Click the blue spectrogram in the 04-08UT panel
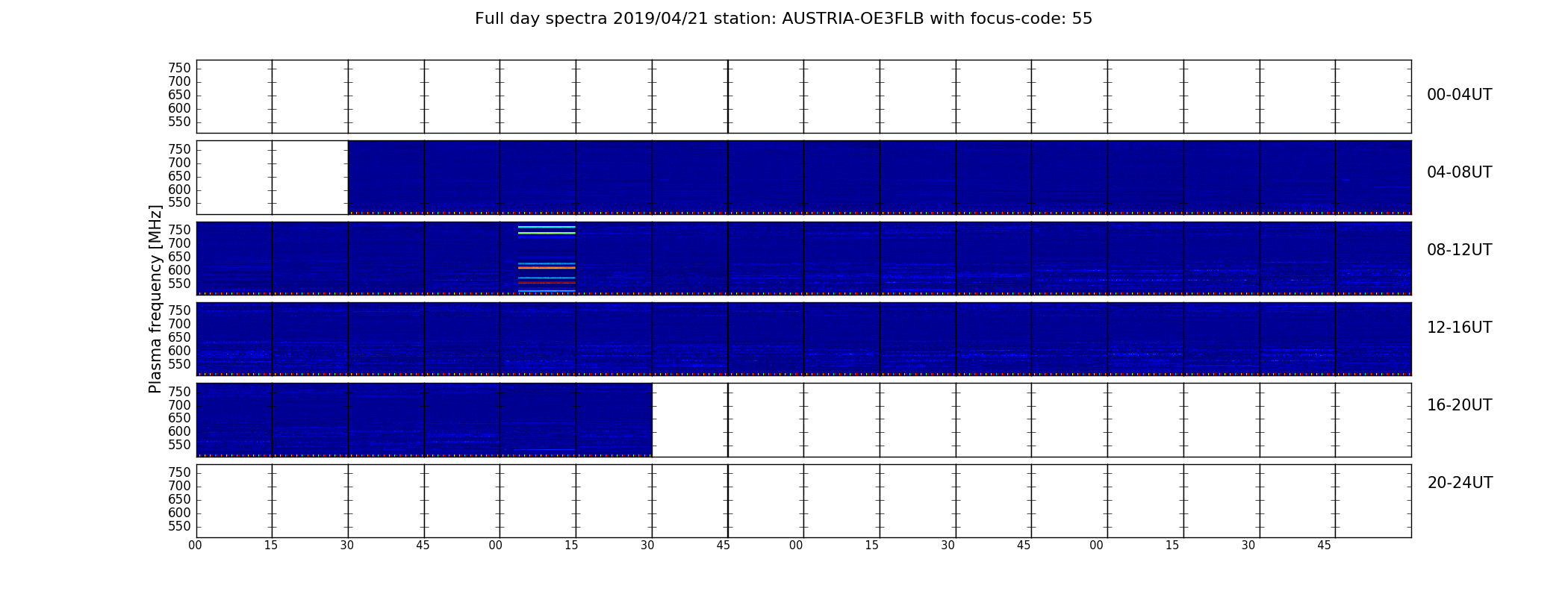This screenshot has width=1568, height=597. point(880,177)
